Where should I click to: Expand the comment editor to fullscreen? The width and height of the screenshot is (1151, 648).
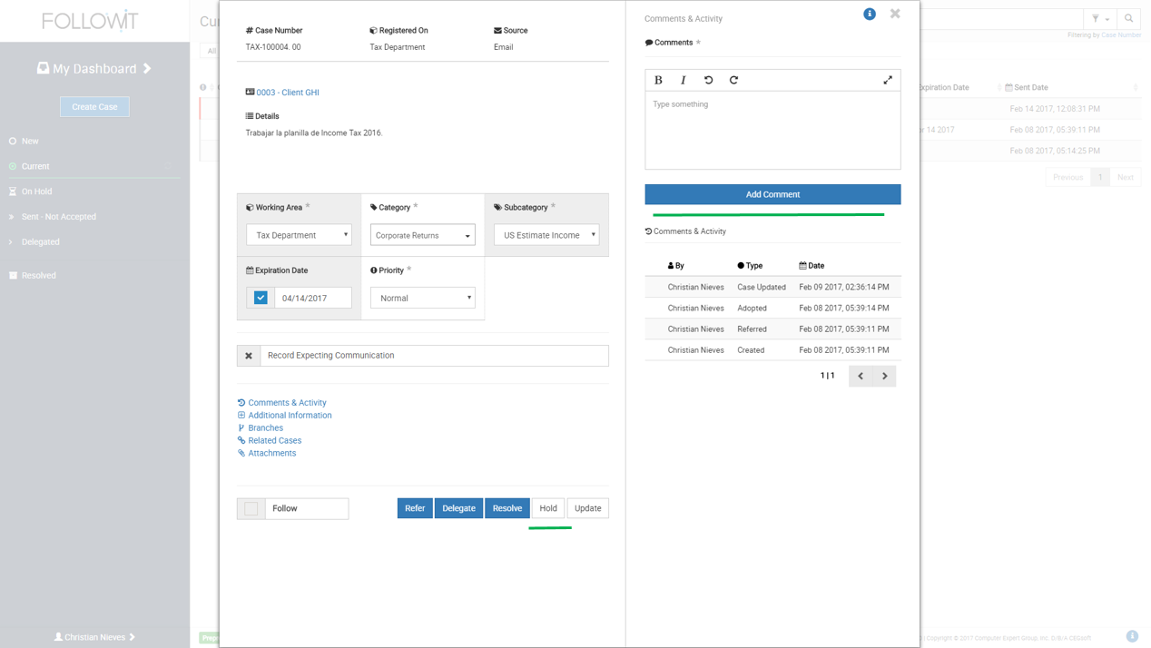pyautogui.click(x=888, y=79)
